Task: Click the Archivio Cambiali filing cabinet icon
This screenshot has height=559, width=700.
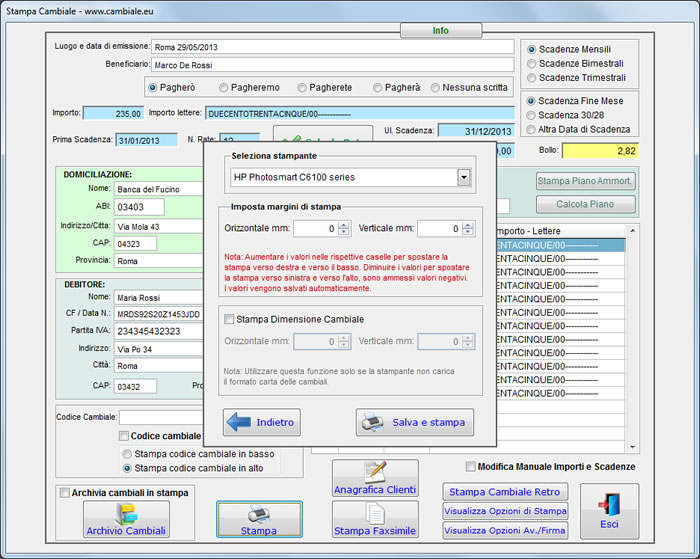Action: [126, 513]
